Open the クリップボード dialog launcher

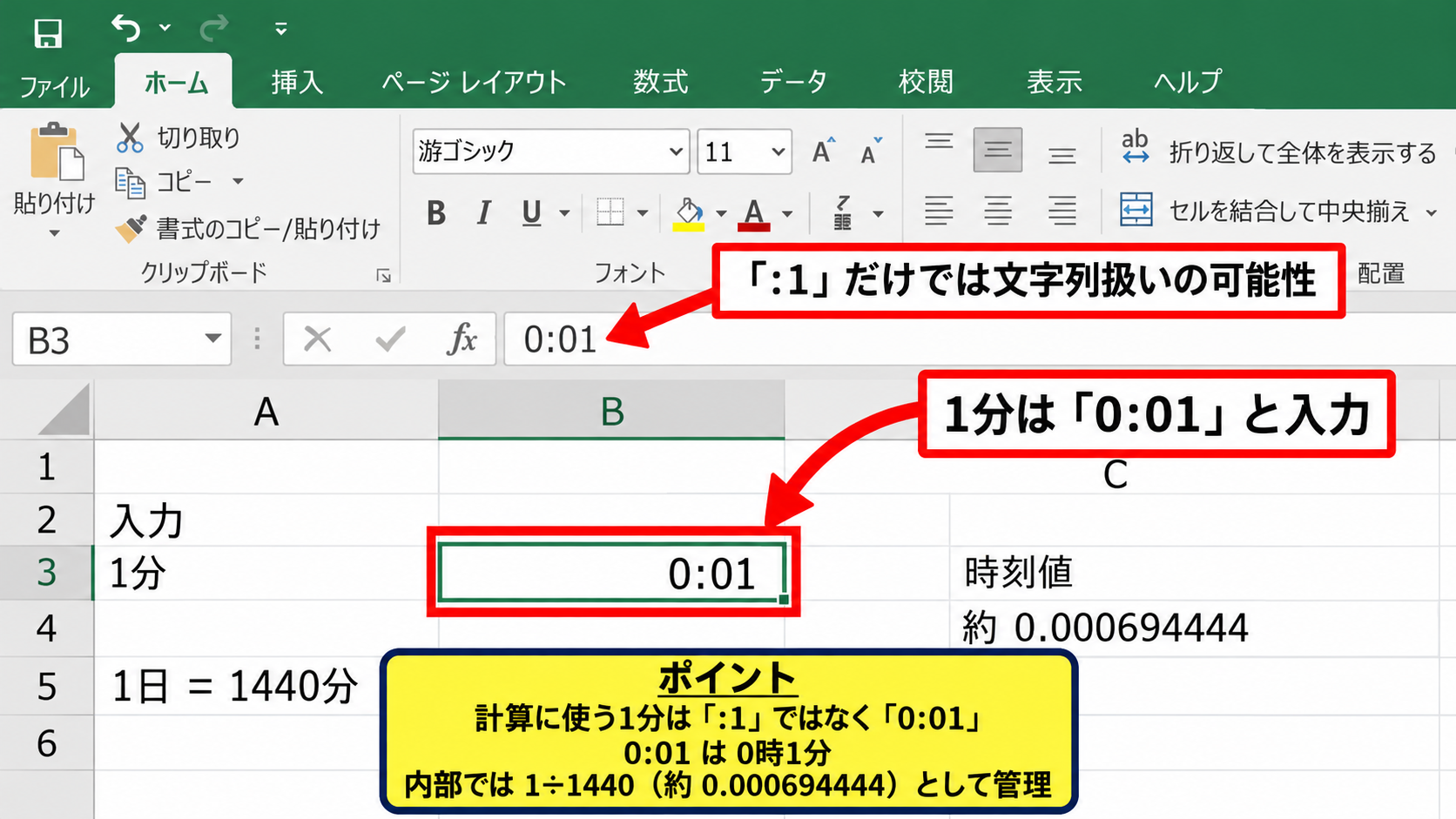click(383, 275)
